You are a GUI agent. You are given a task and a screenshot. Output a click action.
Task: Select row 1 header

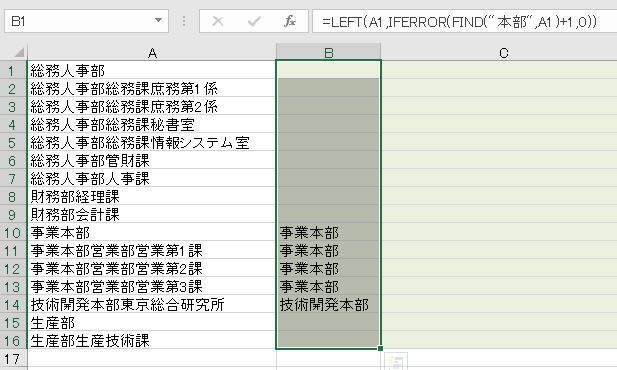coord(13,71)
